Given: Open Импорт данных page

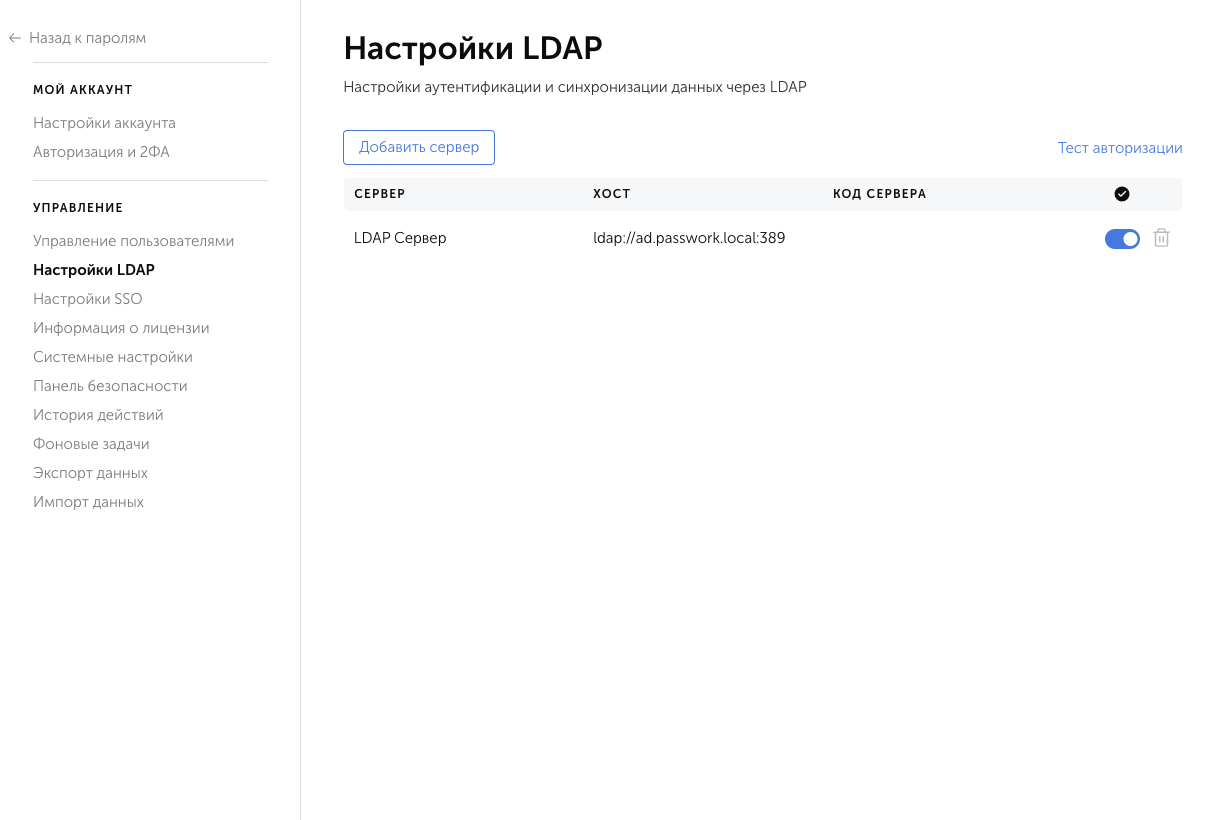Looking at the screenshot, I should click(87, 501).
